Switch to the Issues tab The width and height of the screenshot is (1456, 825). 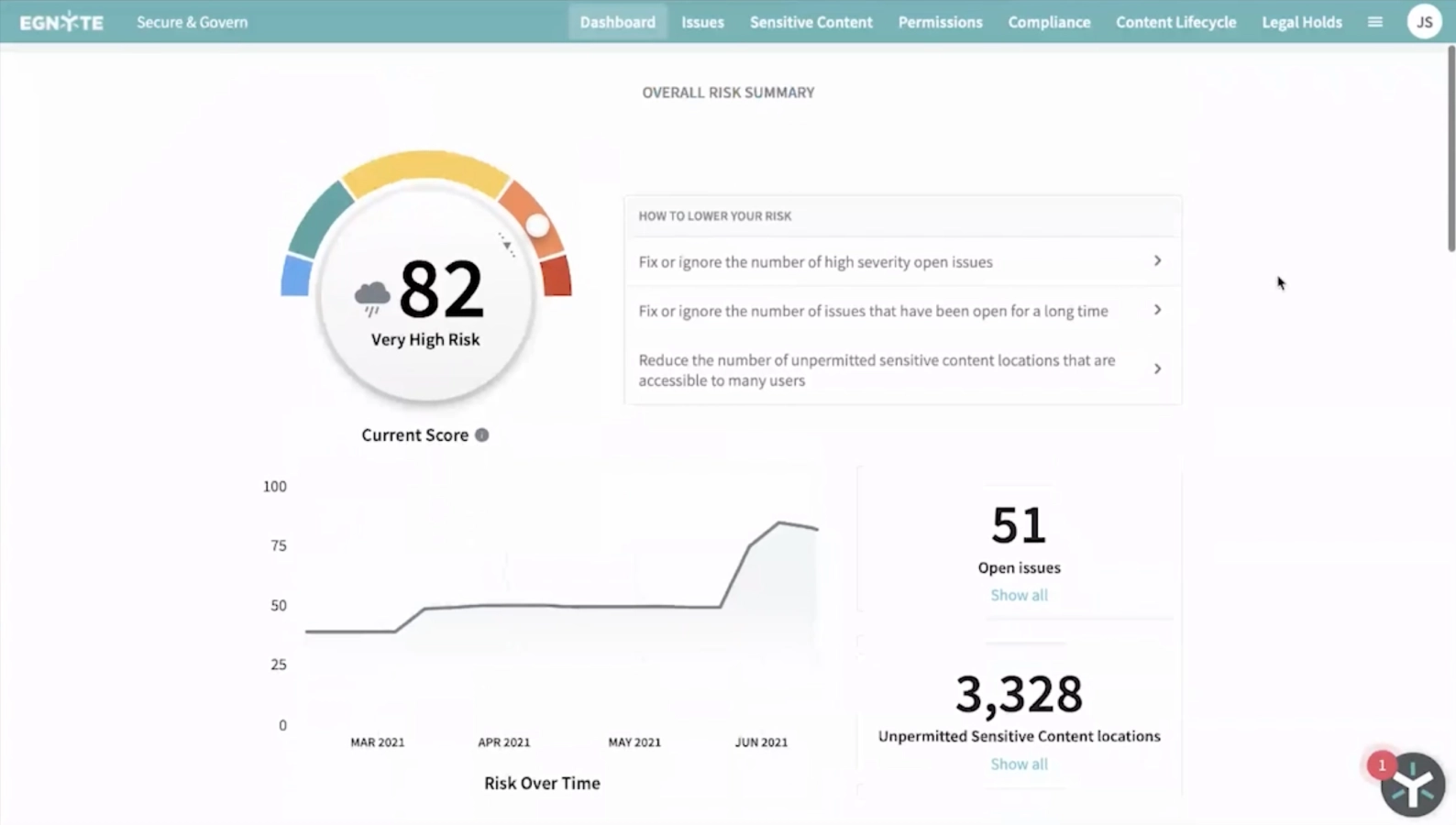click(x=702, y=22)
